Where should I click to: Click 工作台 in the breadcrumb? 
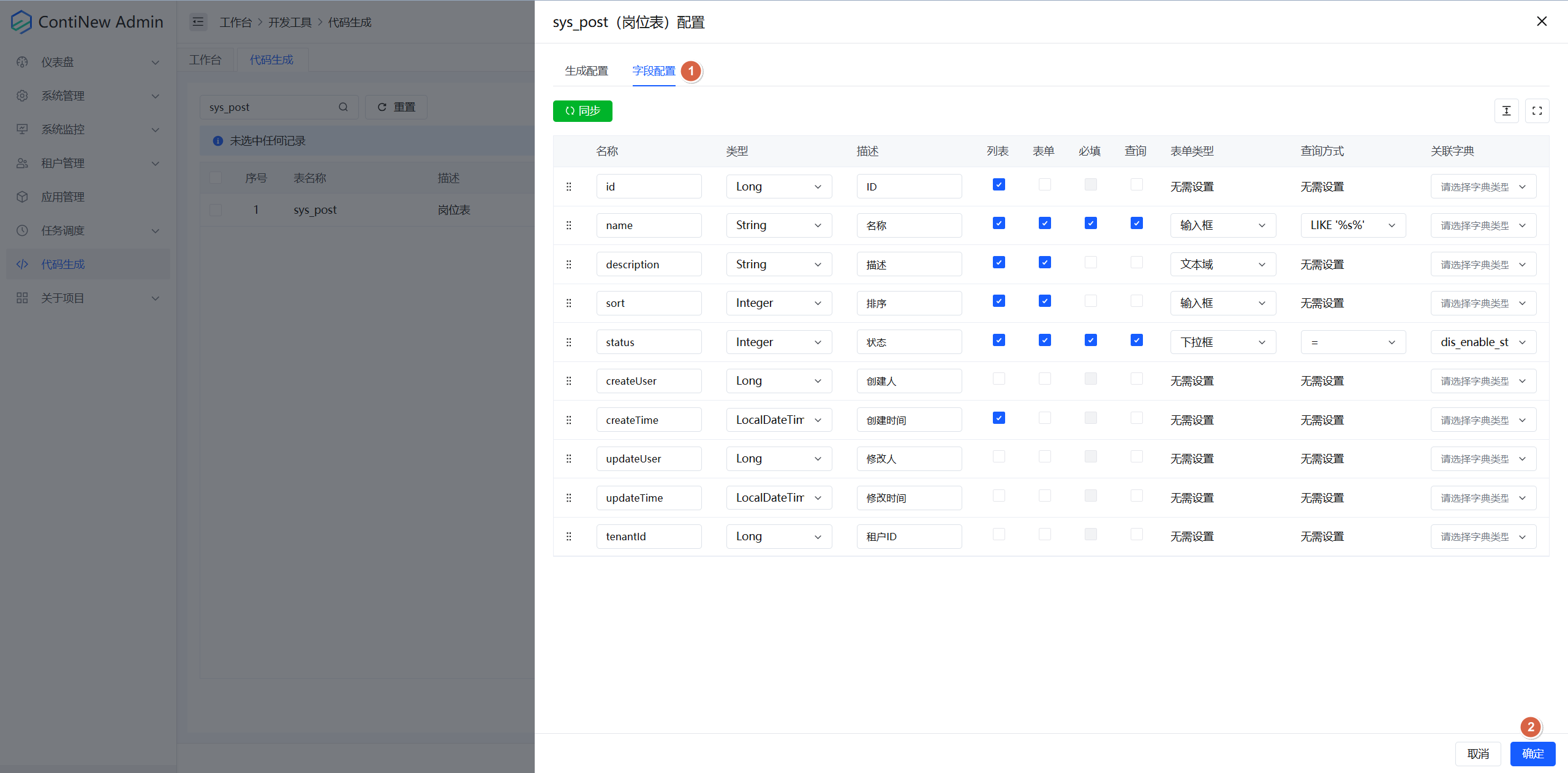click(x=236, y=23)
